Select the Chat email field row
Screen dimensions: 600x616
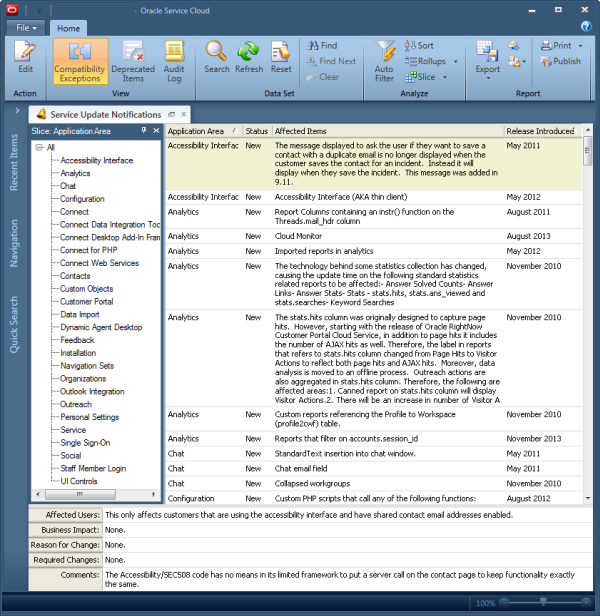(x=374, y=469)
